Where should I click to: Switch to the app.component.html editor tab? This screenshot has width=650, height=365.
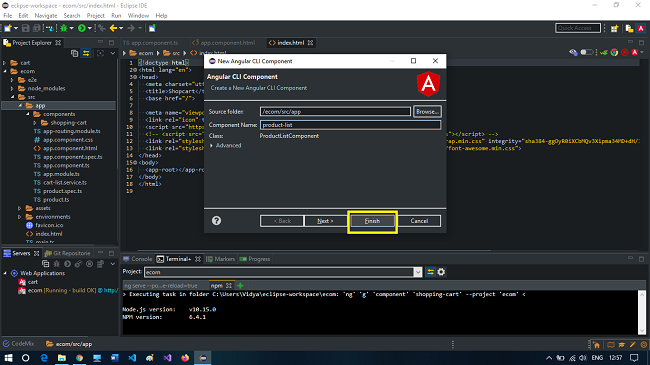point(224,43)
